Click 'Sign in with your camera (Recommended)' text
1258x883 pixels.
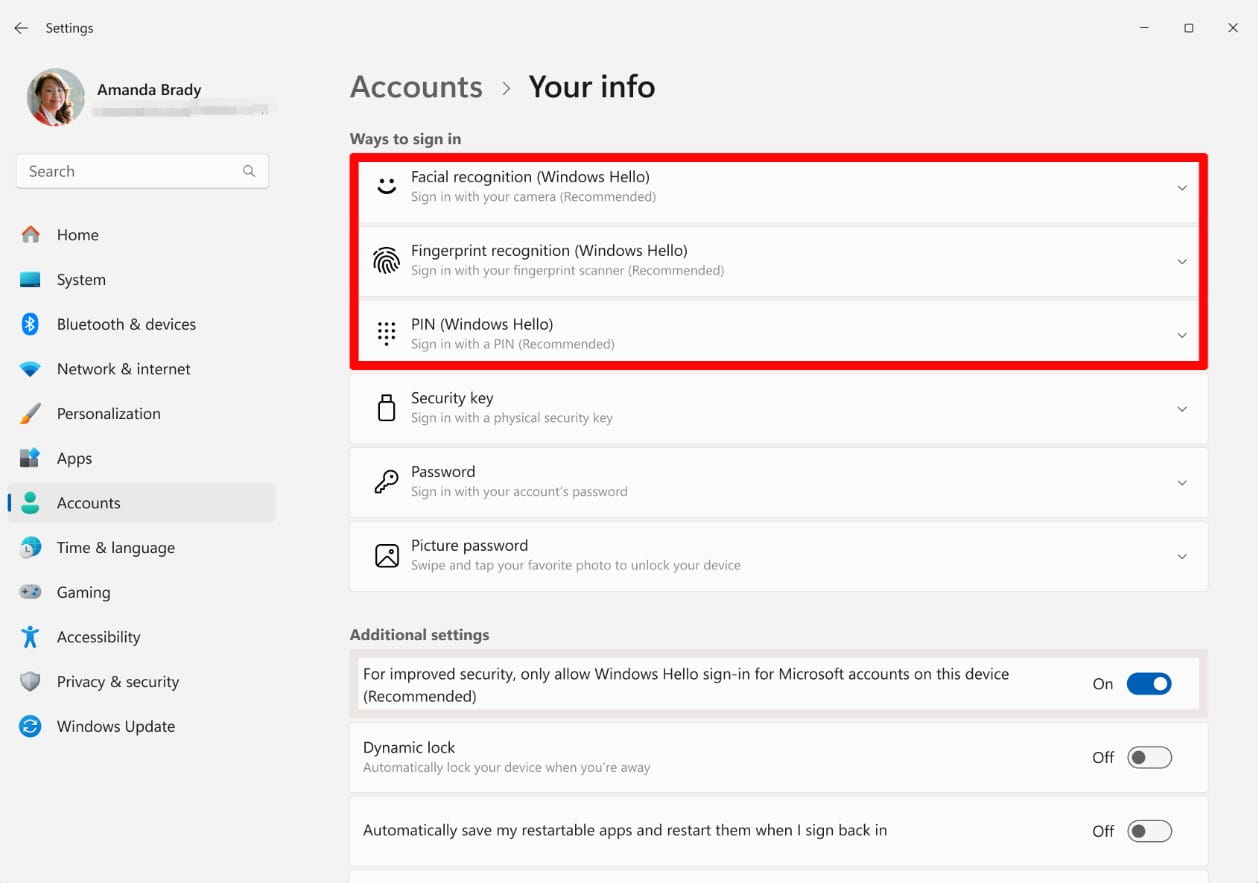point(533,197)
